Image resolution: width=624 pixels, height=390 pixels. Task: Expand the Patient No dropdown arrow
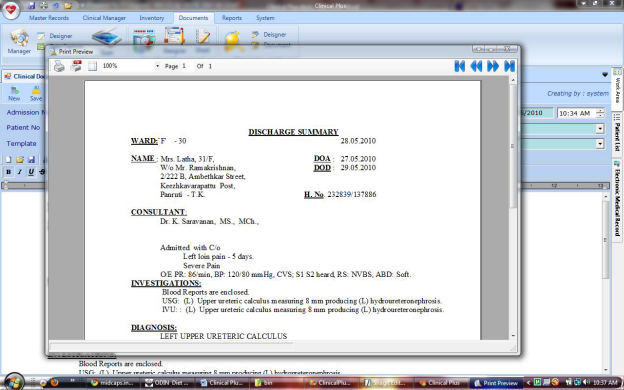coord(600,129)
